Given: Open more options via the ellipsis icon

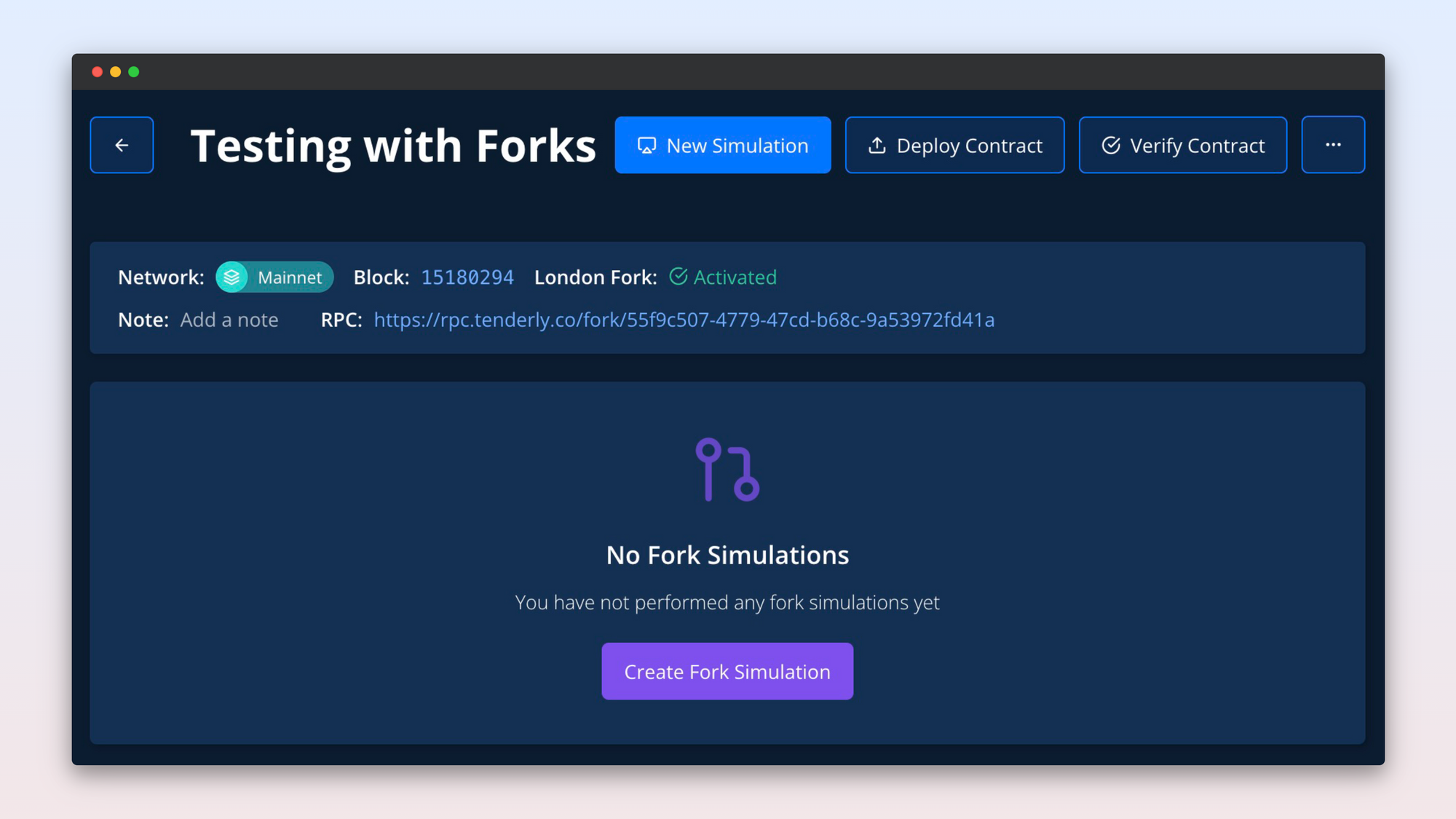Looking at the screenshot, I should (x=1333, y=145).
